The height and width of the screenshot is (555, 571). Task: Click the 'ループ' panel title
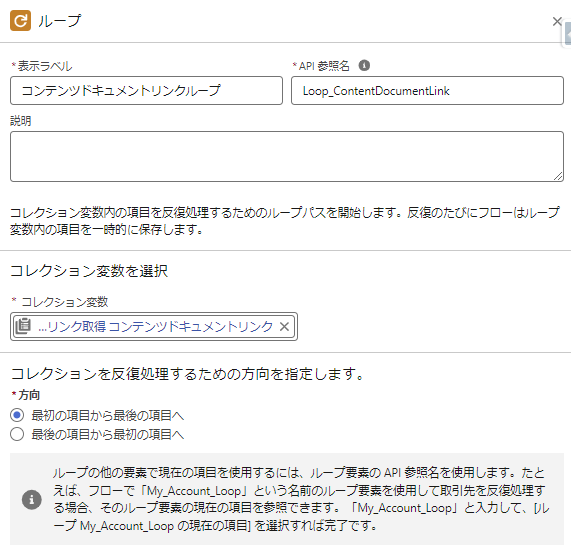59,21
